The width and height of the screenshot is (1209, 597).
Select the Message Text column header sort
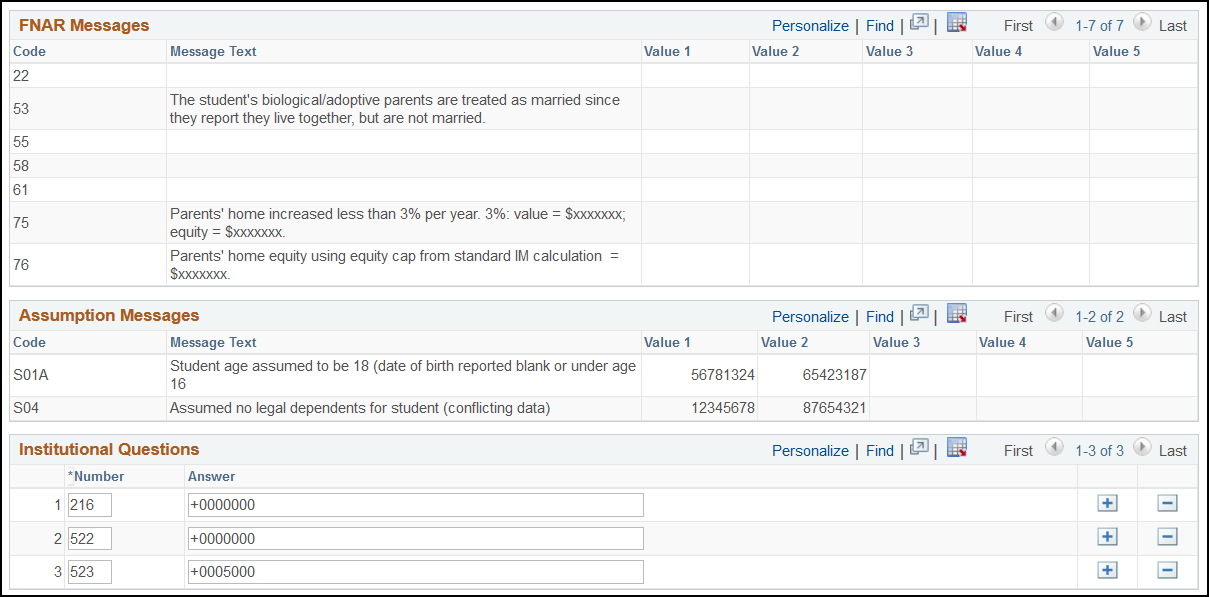tap(212, 51)
